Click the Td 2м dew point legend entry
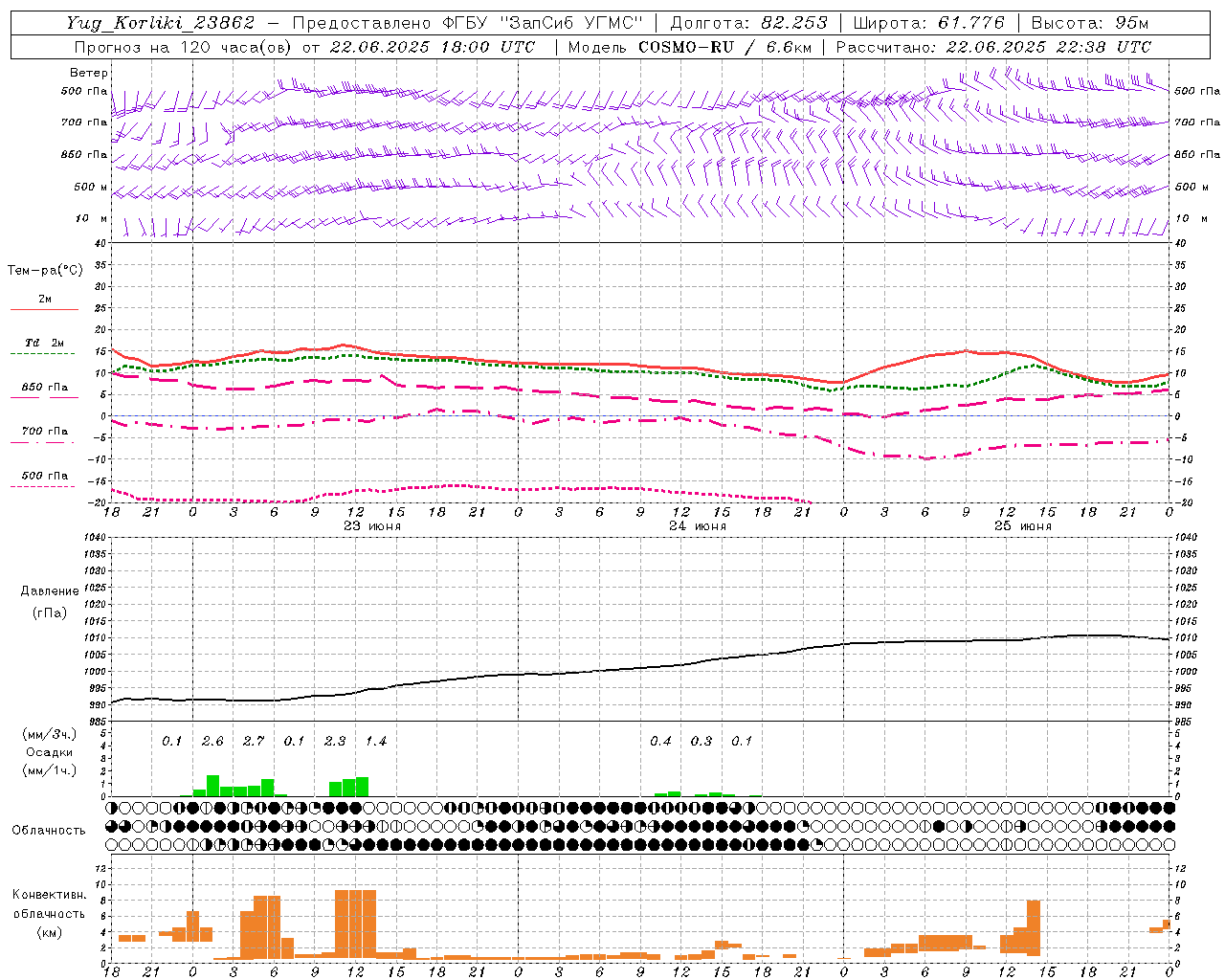 point(45,343)
